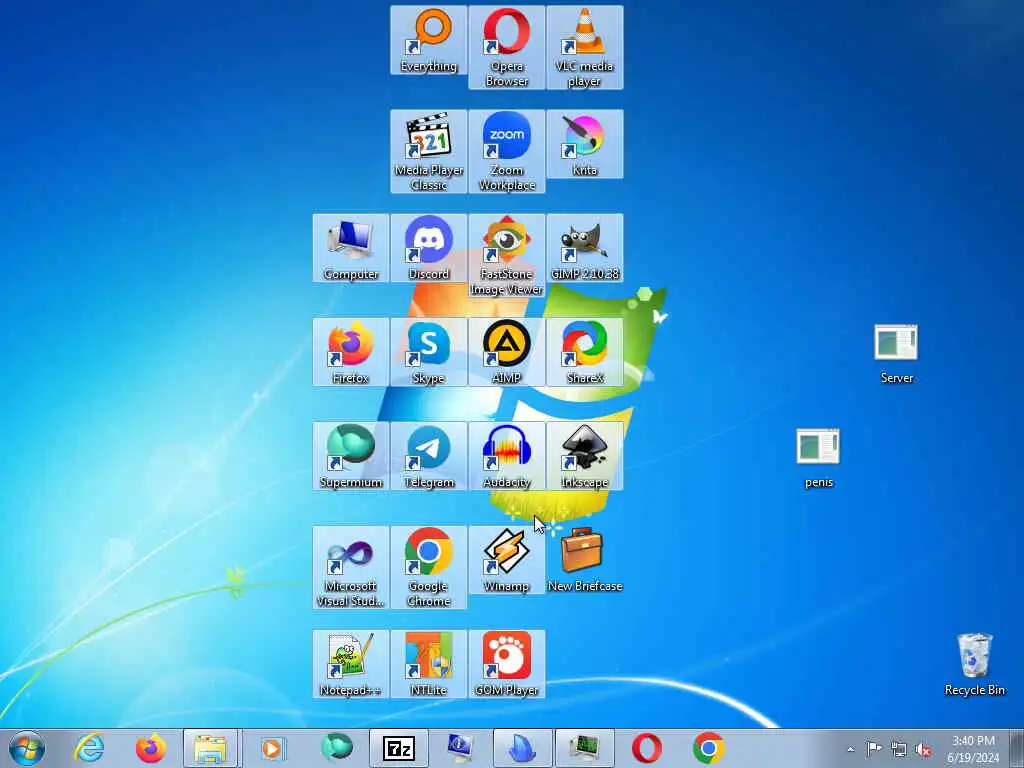This screenshot has height=768, width=1024.
Task: Select the FastStone Image Viewer shortcut
Action: pyautogui.click(x=507, y=255)
